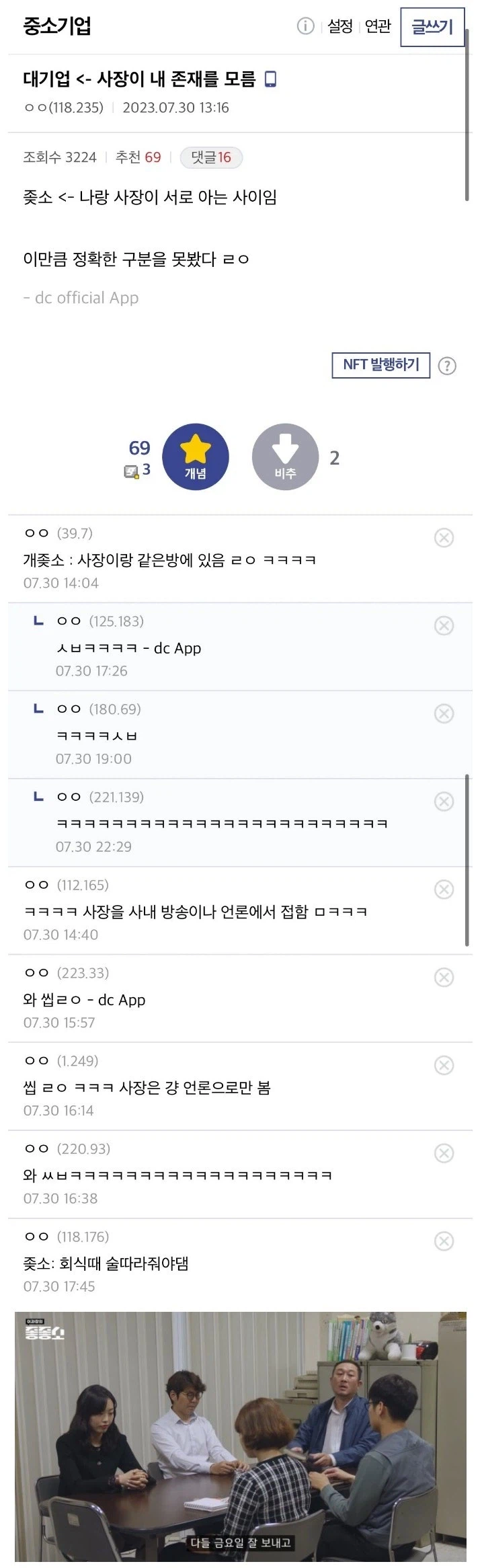The image size is (482, 1568).
Task: Open help via the ? icon near NFT 발행하기
Action: coord(449,366)
